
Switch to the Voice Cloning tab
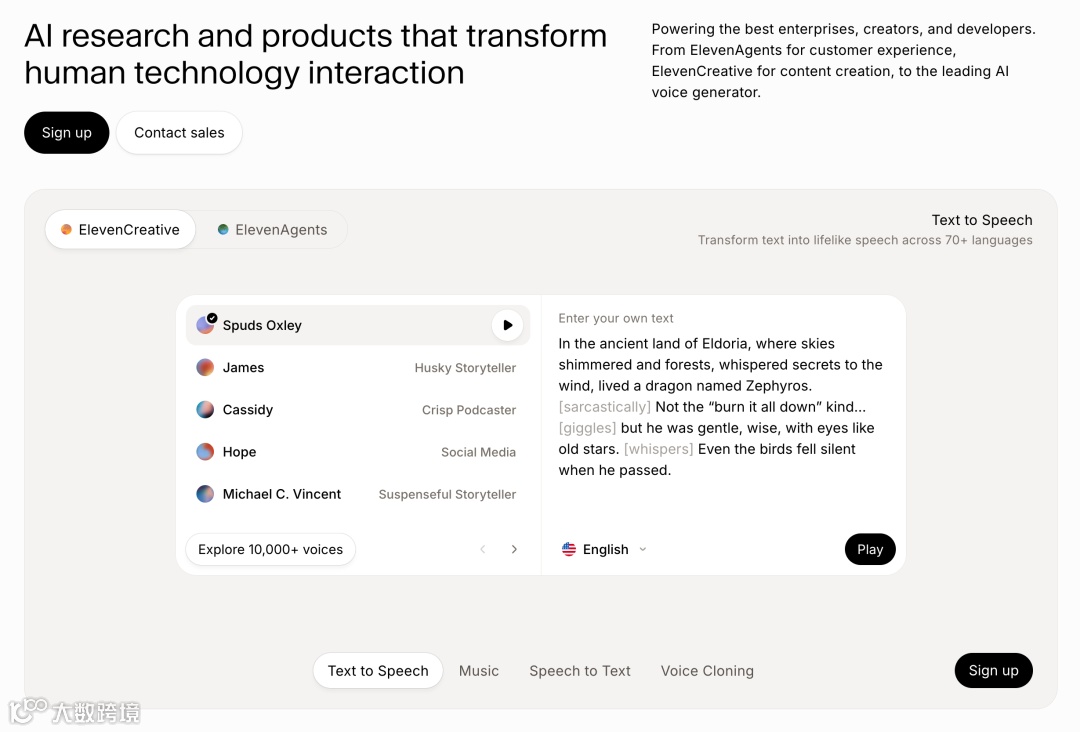[x=707, y=671]
